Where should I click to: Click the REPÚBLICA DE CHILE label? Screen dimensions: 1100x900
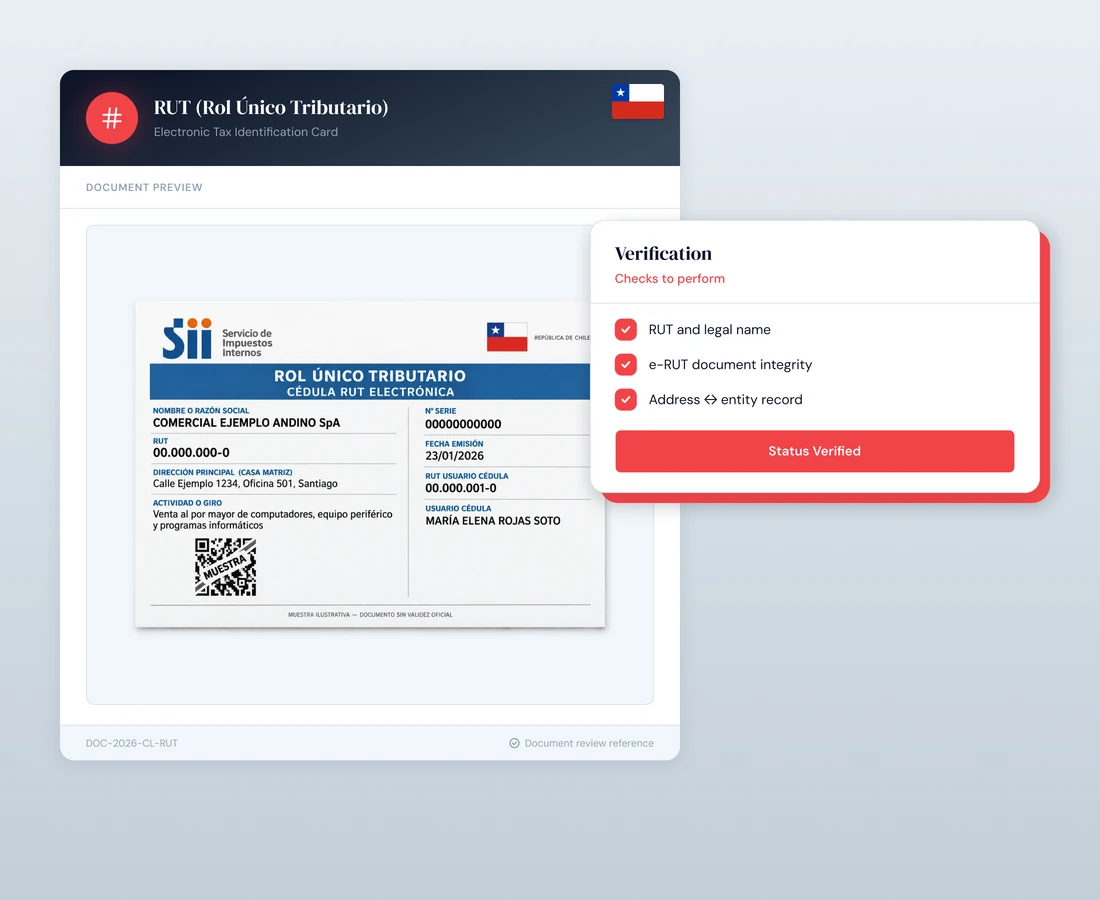(562, 337)
